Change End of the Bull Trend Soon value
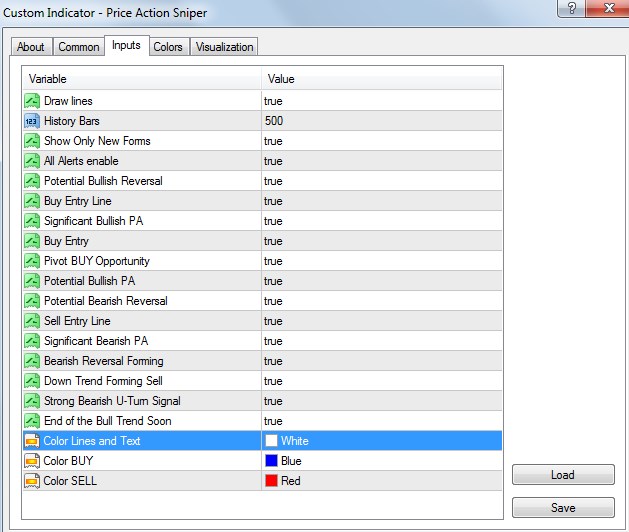 (381, 421)
